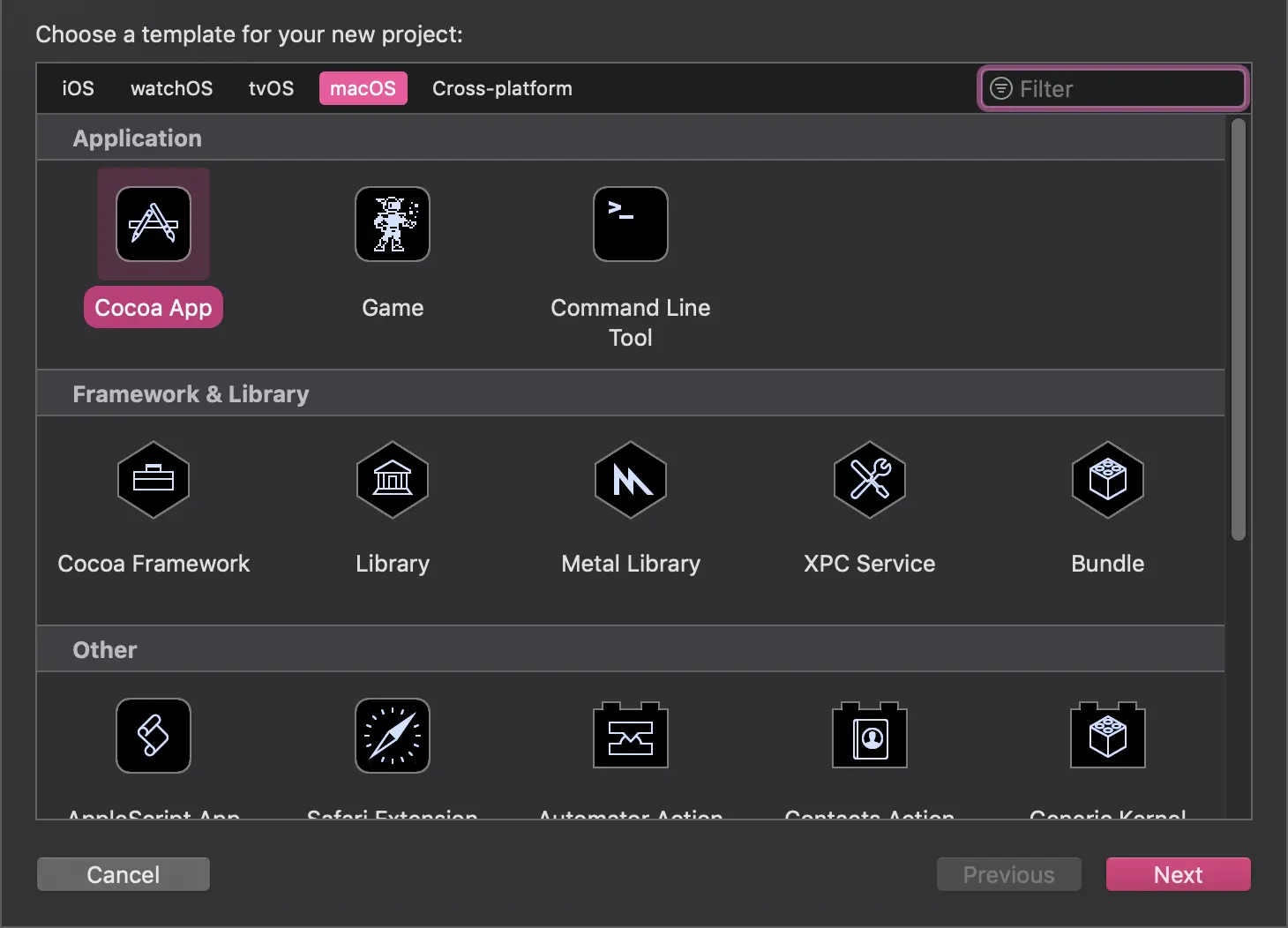The image size is (1288, 928).
Task: Select the Bundle brick icon
Action: pyautogui.click(x=1108, y=480)
